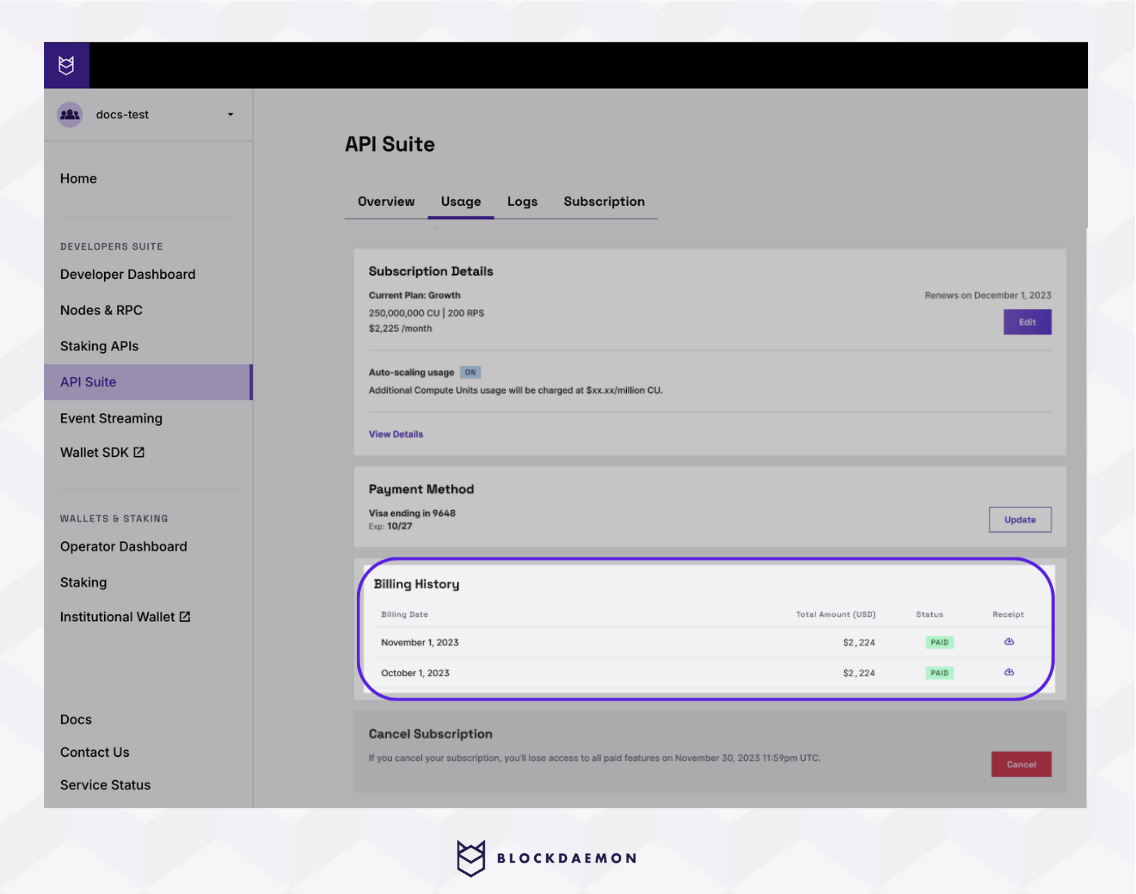
Task: Click the Billing Date column header
Action: click(404, 614)
